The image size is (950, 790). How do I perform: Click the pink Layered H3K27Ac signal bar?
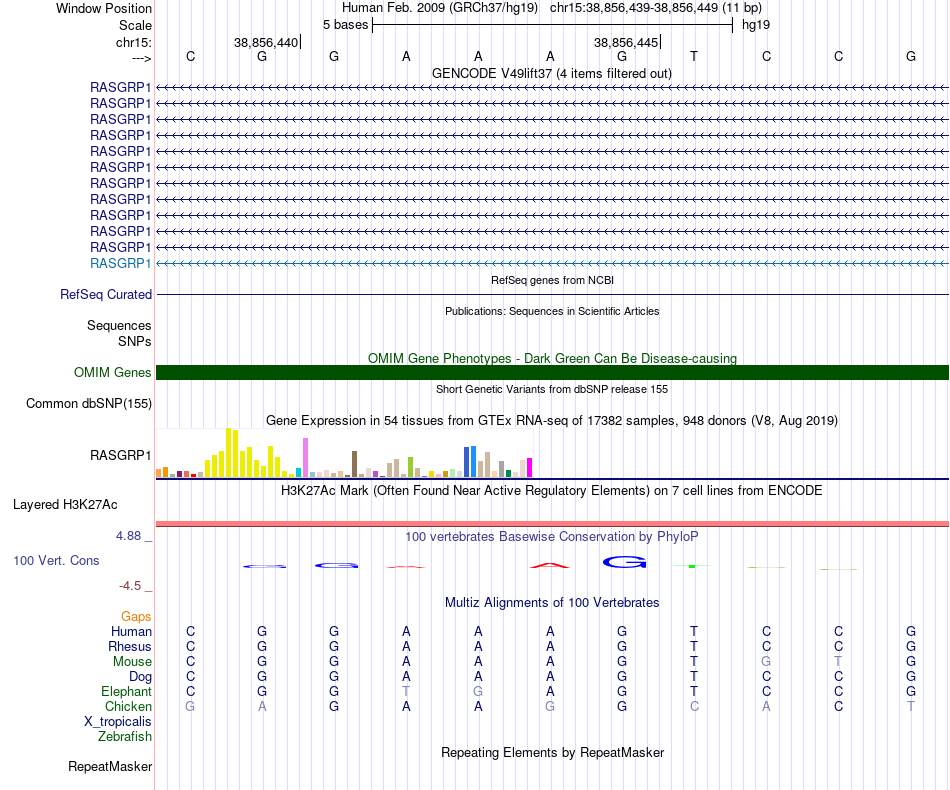(552, 523)
